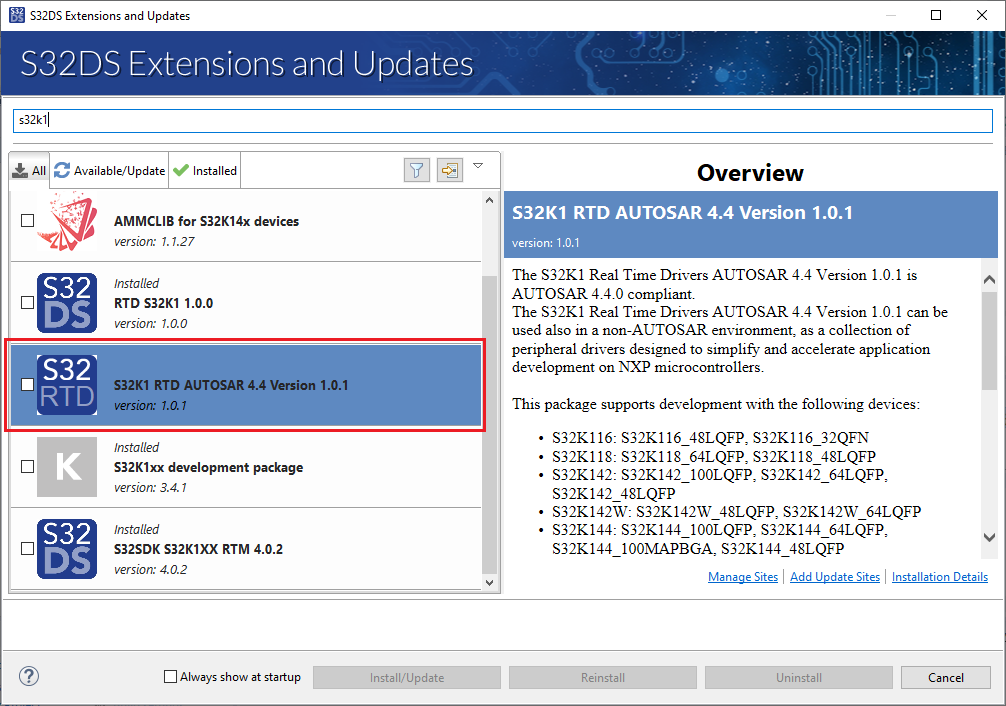Check the AMMCLIB for S32K14x checkbox
This screenshot has width=1006, height=706.
click(x=27, y=220)
